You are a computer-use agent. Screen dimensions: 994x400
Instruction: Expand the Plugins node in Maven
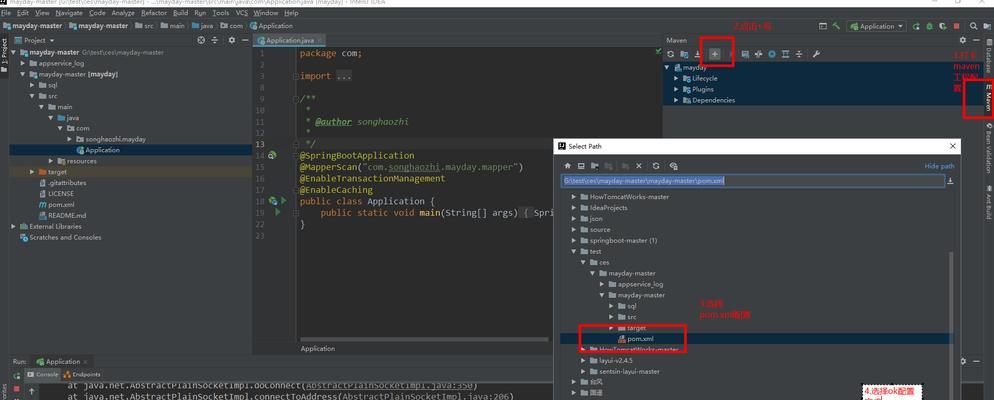tap(677, 89)
